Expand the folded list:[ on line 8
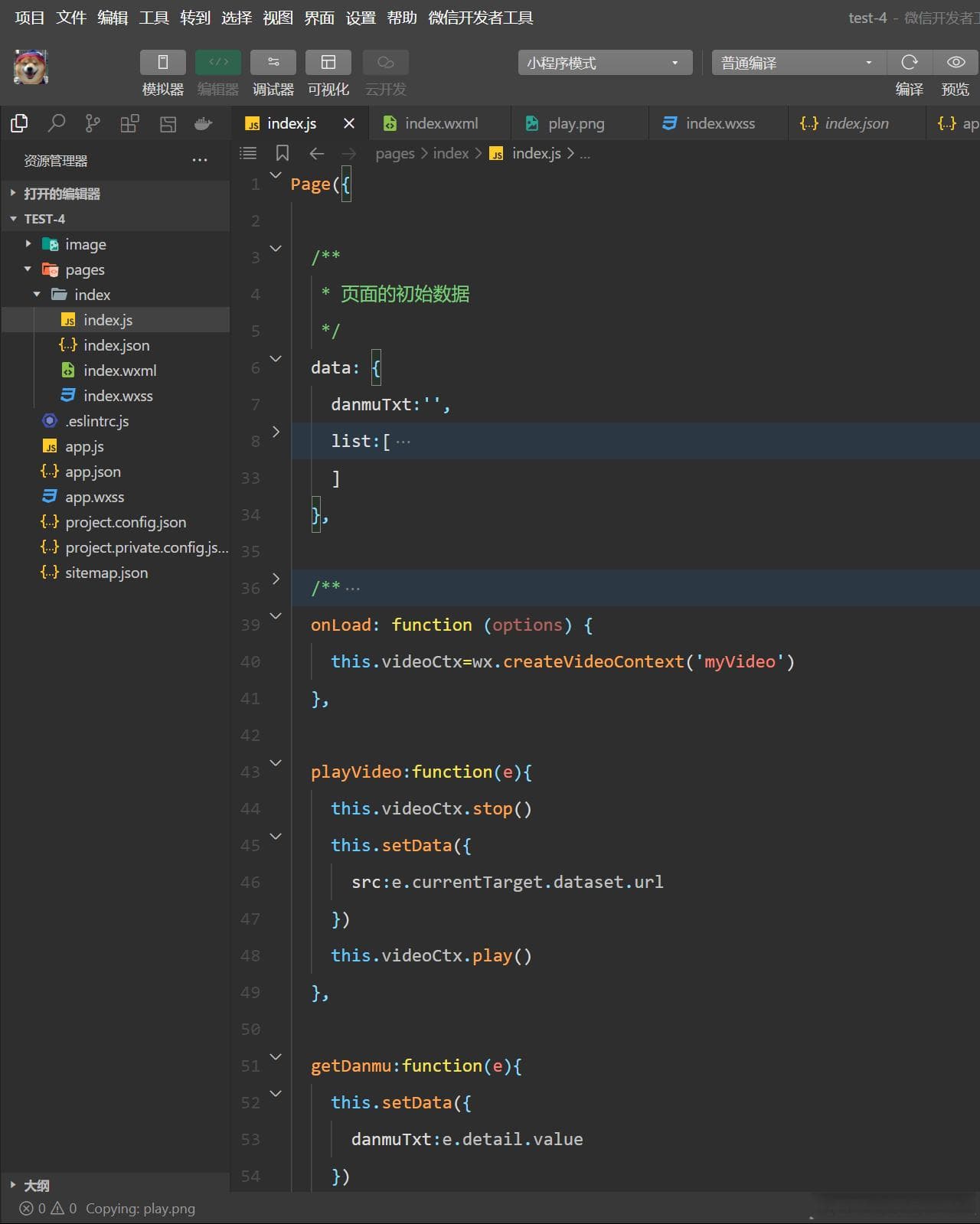The width and height of the screenshot is (980, 1224). [x=276, y=432]
